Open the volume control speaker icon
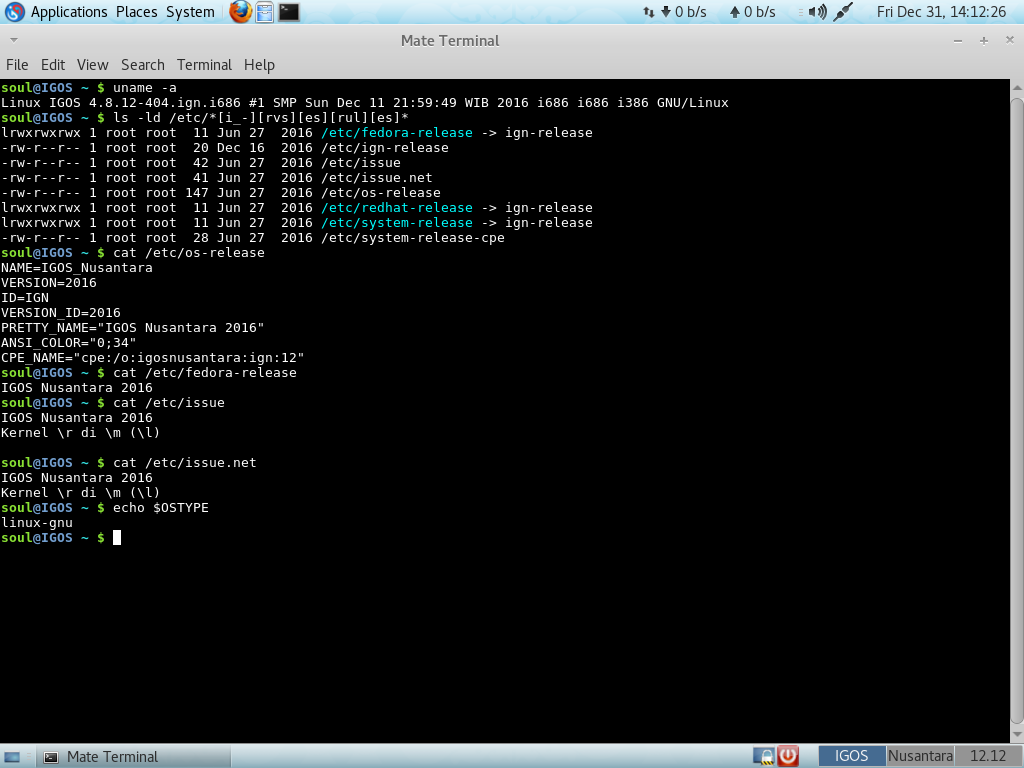Screen dimensions: 1024x768 click(x=817, y=12)
